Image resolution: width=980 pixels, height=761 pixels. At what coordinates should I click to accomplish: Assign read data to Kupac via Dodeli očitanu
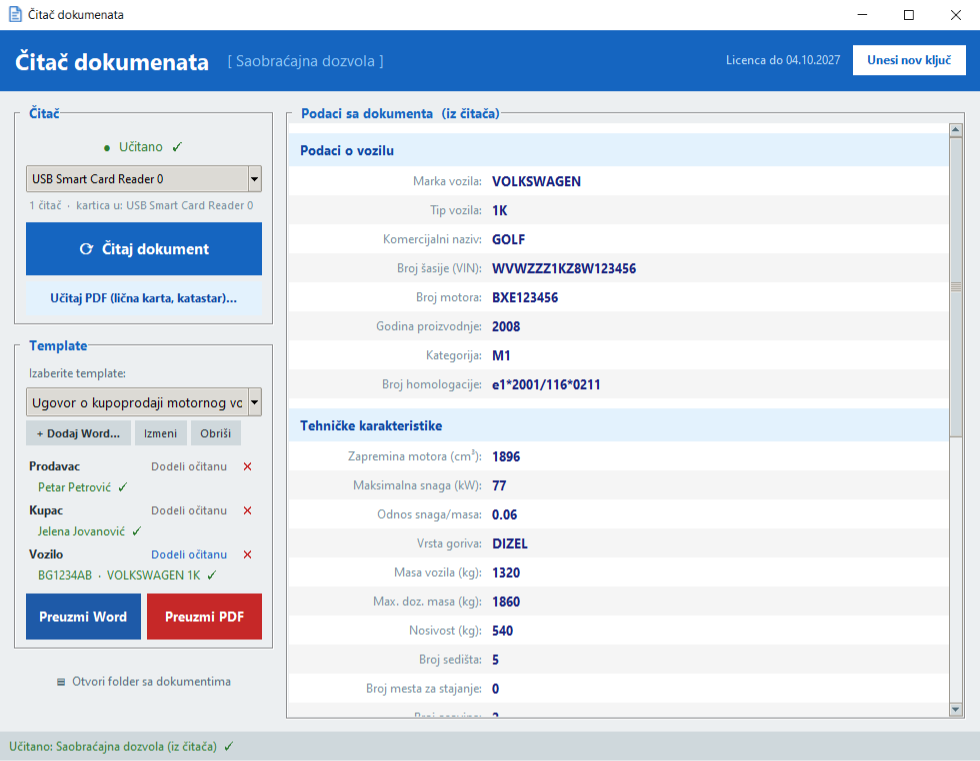tap(189, 510)
